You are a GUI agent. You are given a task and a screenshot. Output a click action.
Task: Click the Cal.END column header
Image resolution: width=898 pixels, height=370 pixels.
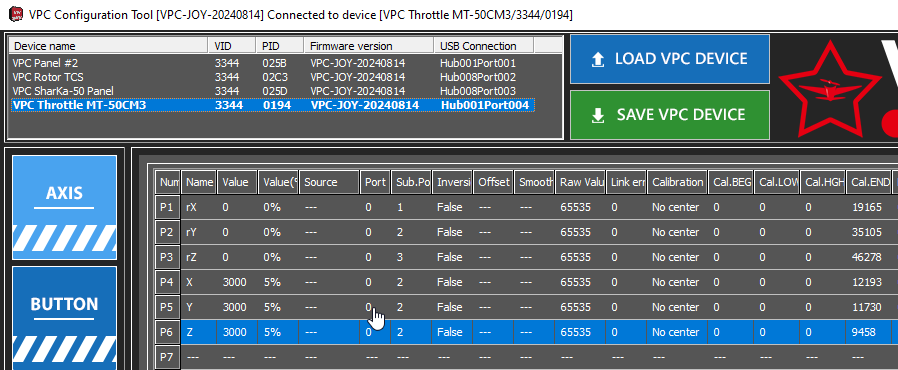click(869, 182)
